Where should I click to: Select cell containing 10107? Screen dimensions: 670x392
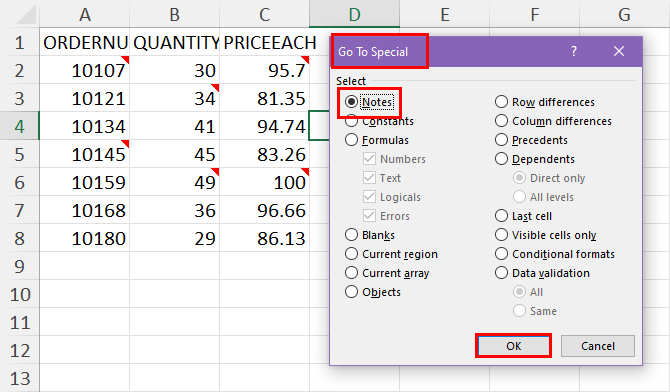tap(85, 70)
